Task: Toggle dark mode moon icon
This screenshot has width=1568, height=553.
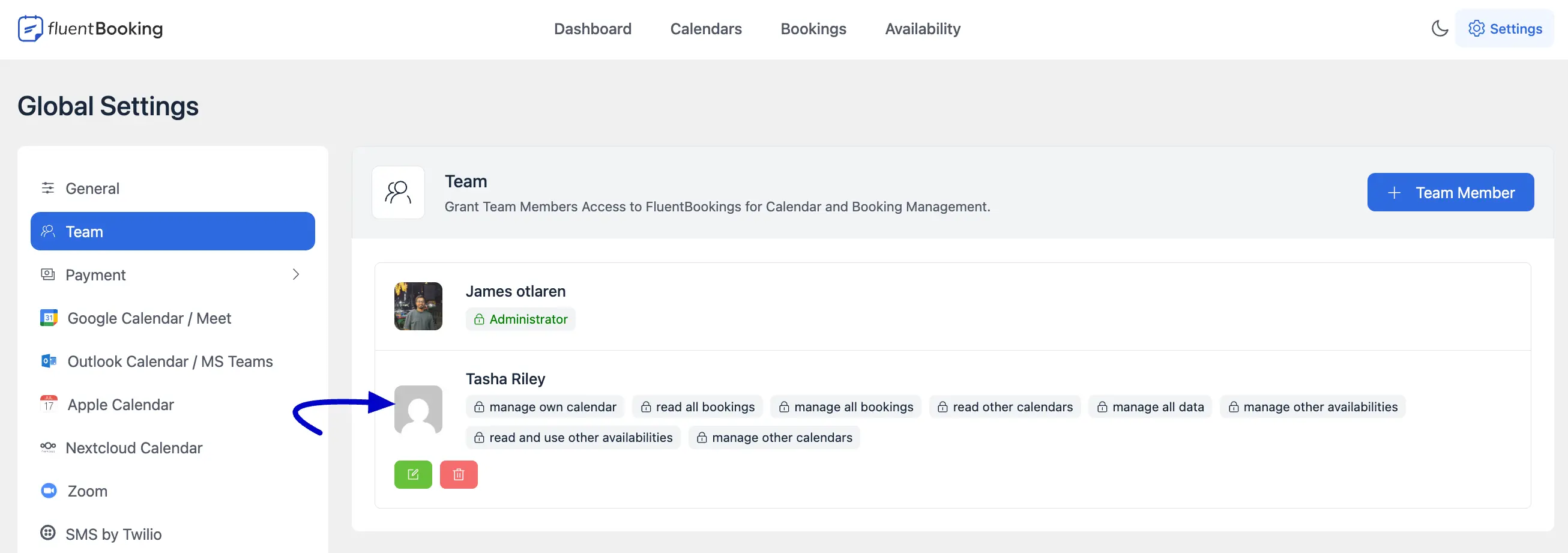Action: point(1440,29)
